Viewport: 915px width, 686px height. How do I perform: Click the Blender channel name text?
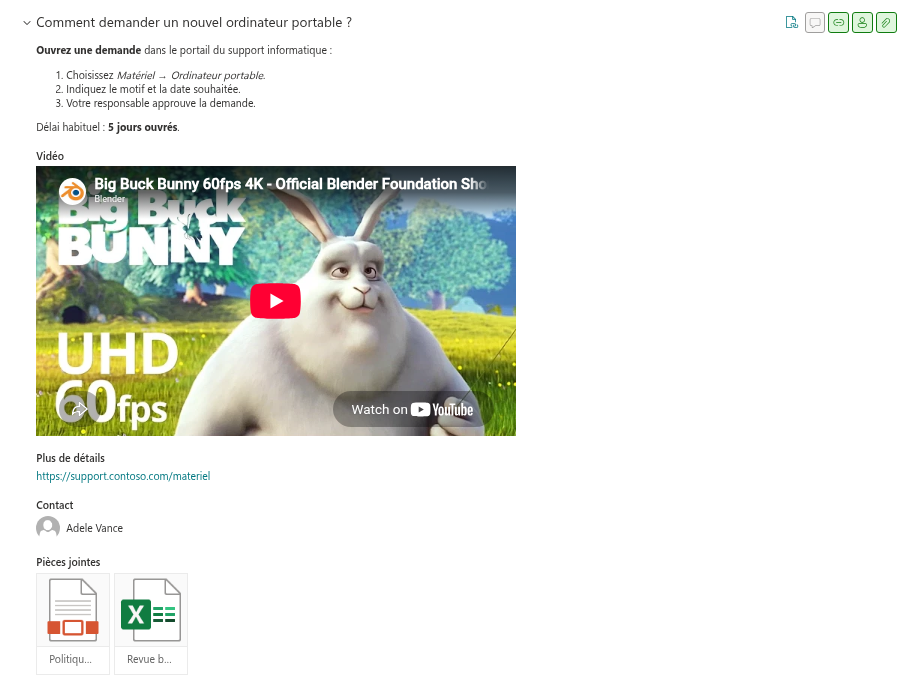110,199
